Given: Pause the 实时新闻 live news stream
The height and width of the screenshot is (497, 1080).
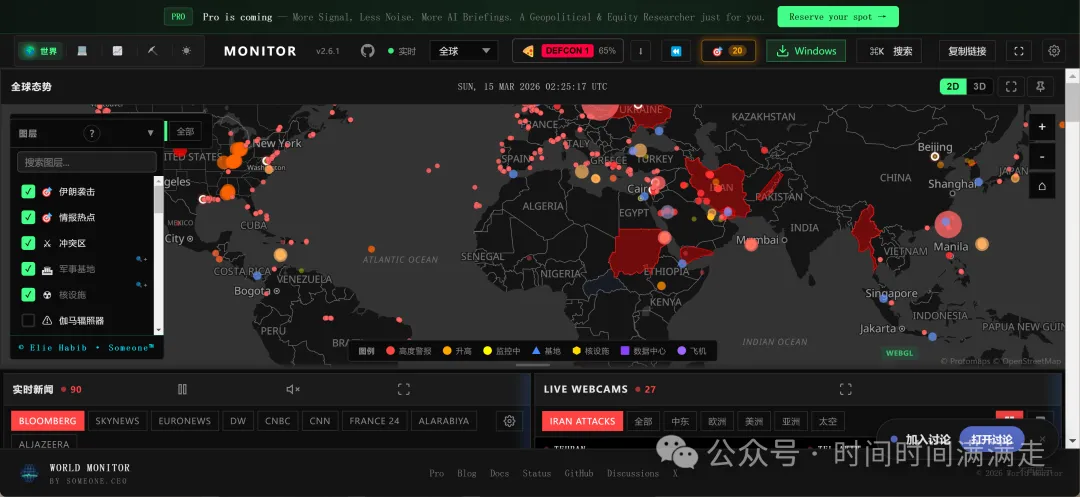Looking at the screenshot, I should (x=183, y=390).
